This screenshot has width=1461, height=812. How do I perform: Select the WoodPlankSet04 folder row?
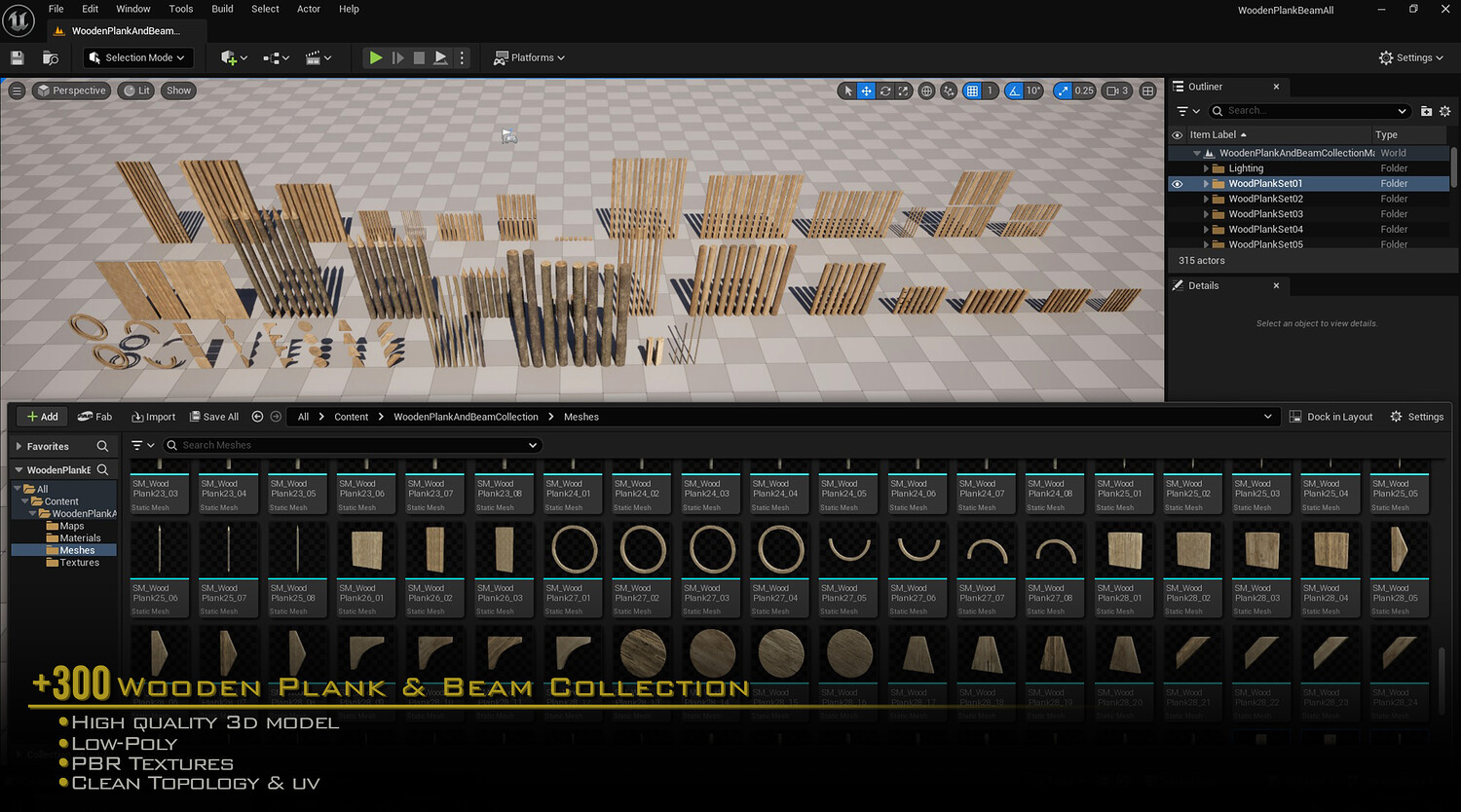coord(1309,230)
